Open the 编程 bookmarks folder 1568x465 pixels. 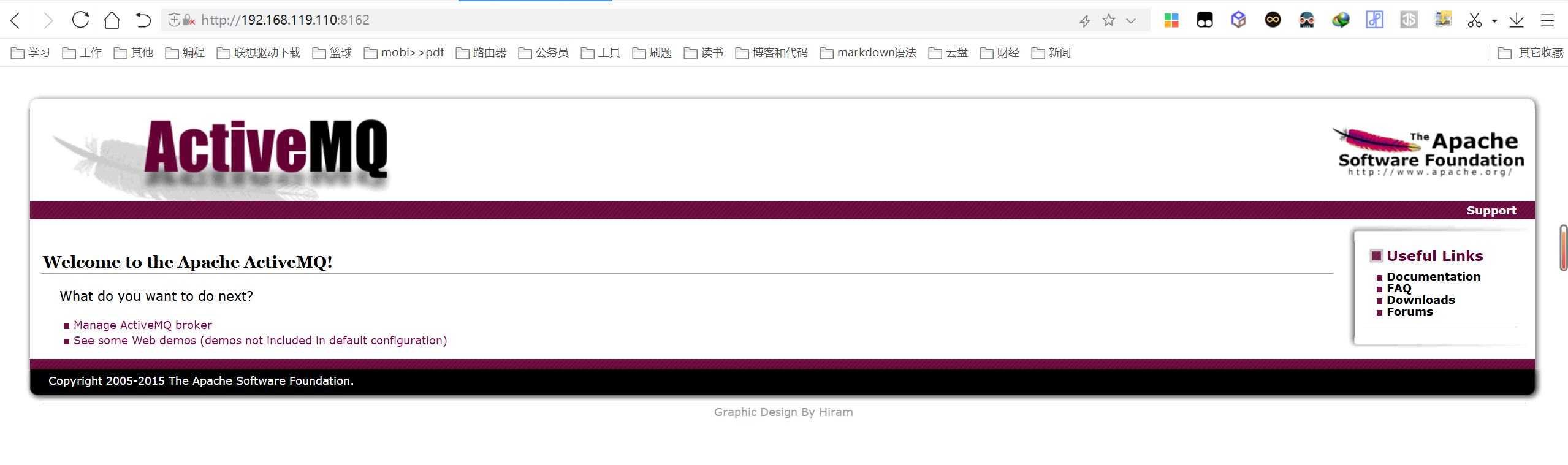(x=185, y=53)
